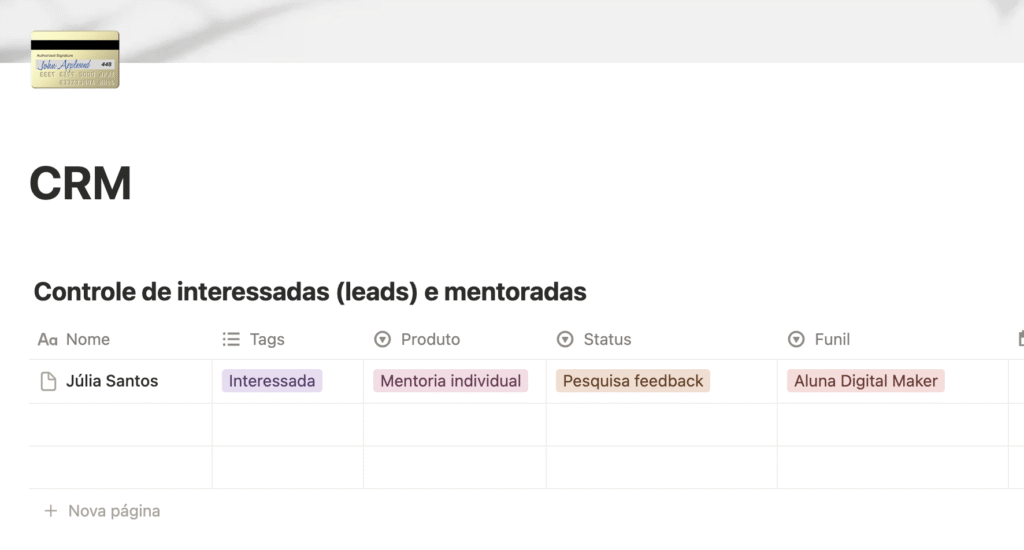Open the Produto column header menu
The image size is (1024, 550).
(431, 340)
